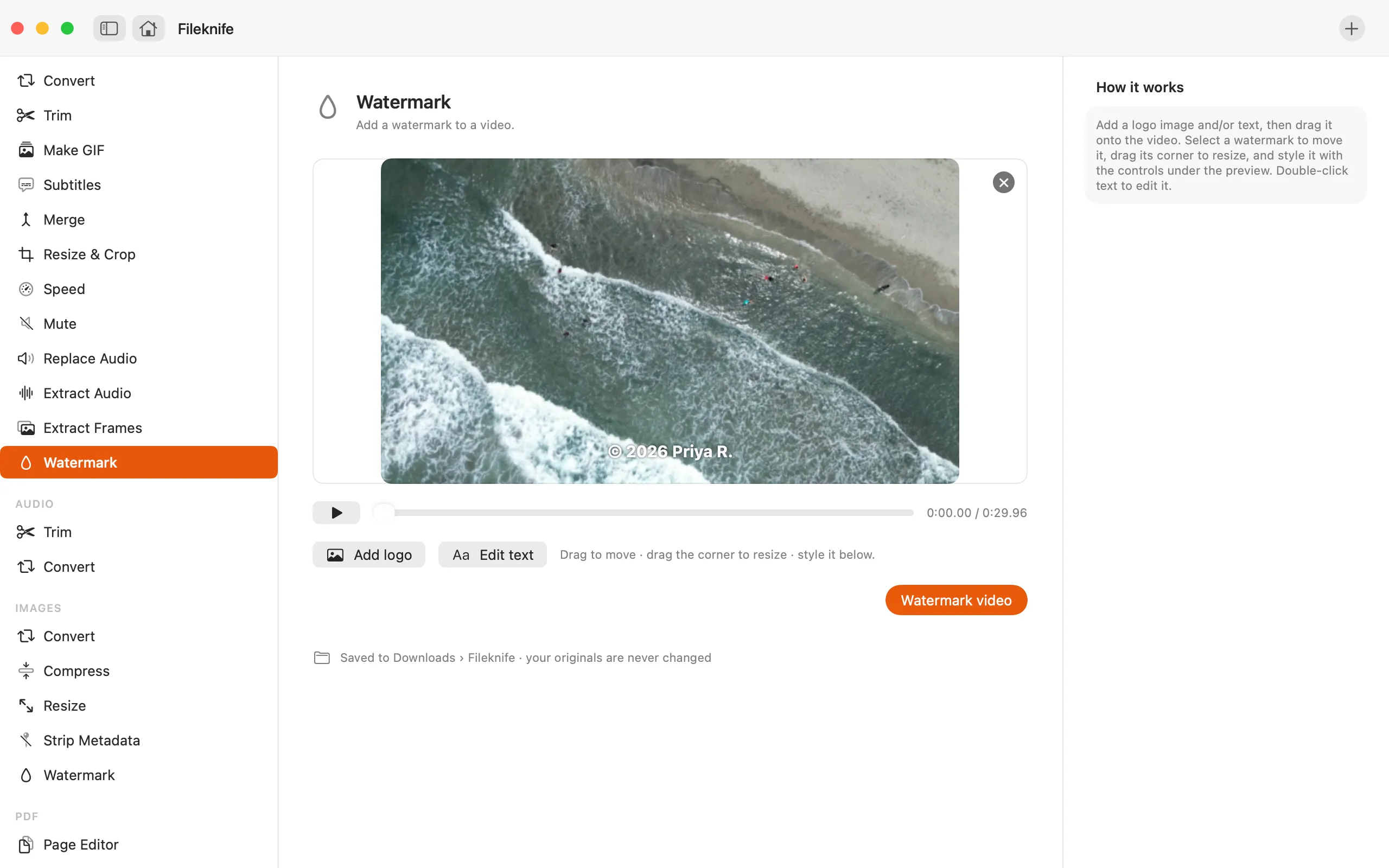Viewport: 1389px width, 868px height.
Task: Open Extract Audio
Action: tap(139, 393)
